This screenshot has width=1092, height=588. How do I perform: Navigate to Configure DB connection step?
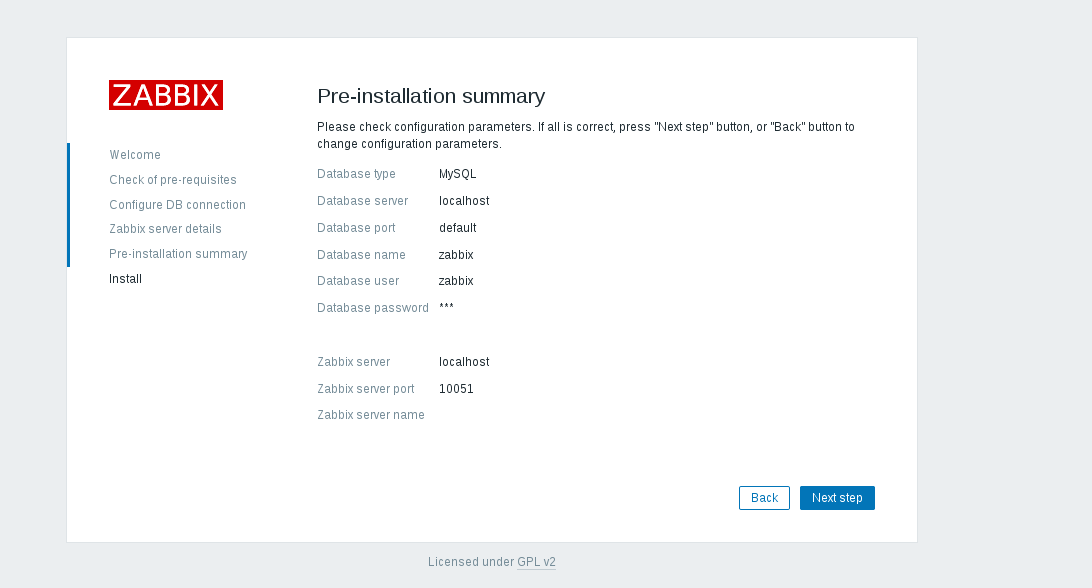point(177,204)
